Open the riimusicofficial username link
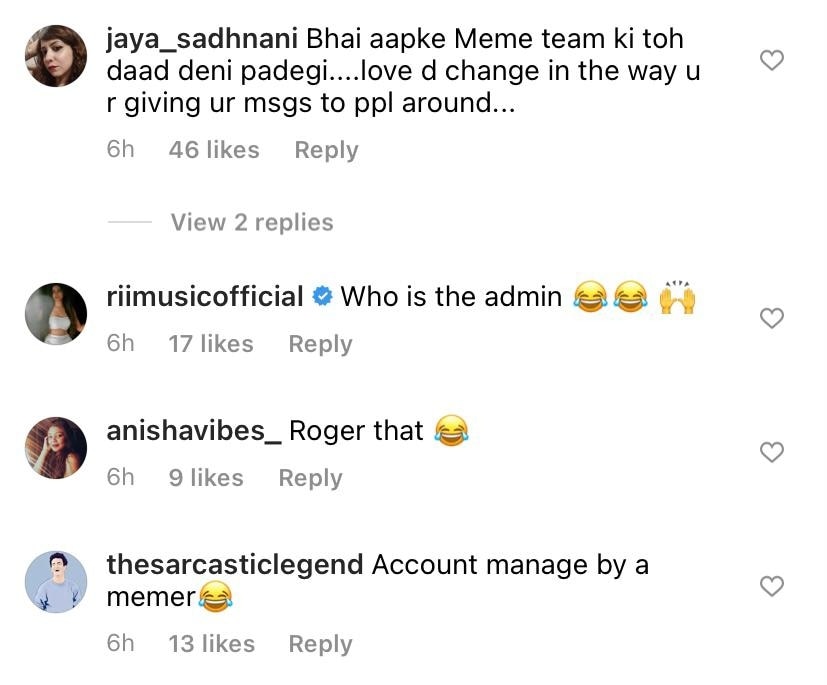The width and height of the screenshot is (827, 685). 205,297
